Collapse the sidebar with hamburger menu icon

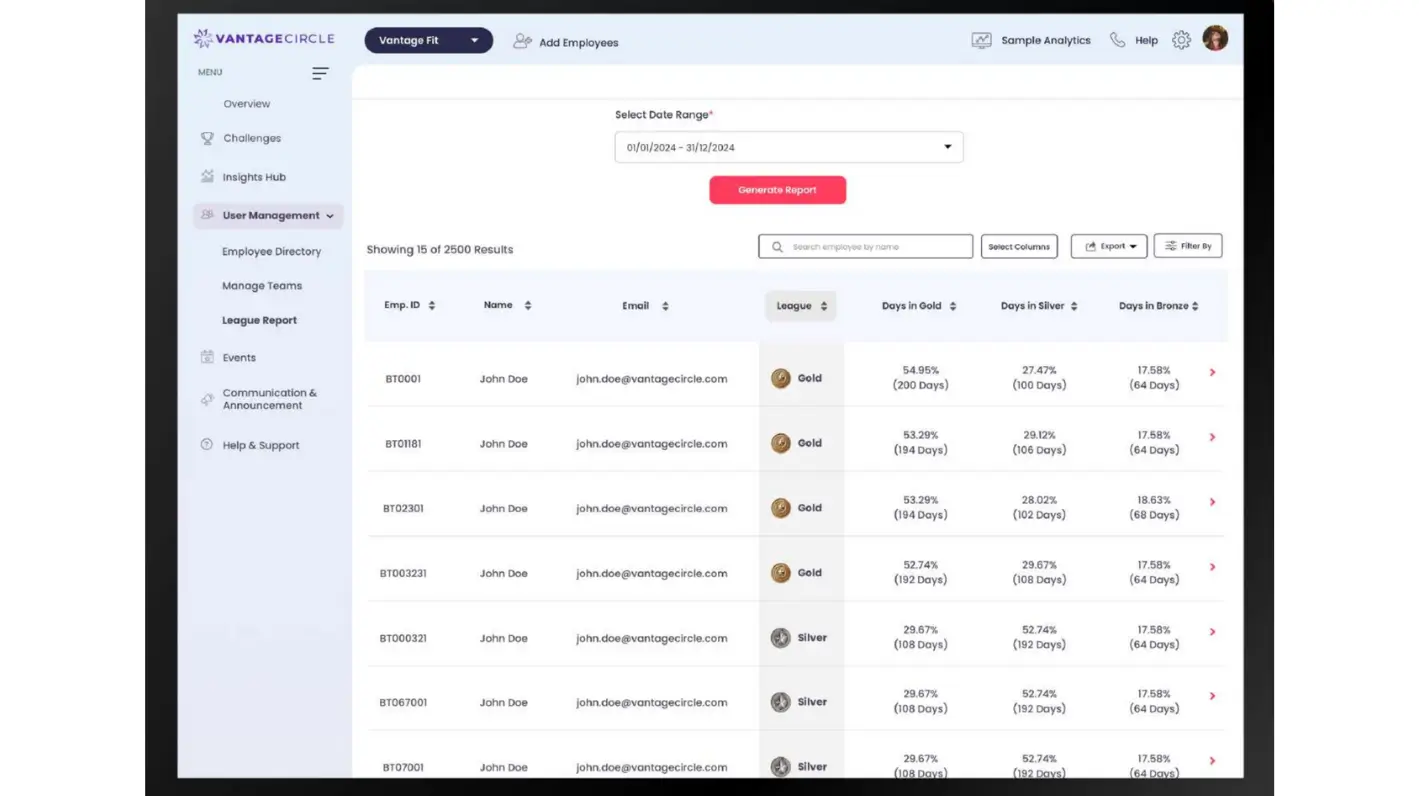tap(320, 73)
